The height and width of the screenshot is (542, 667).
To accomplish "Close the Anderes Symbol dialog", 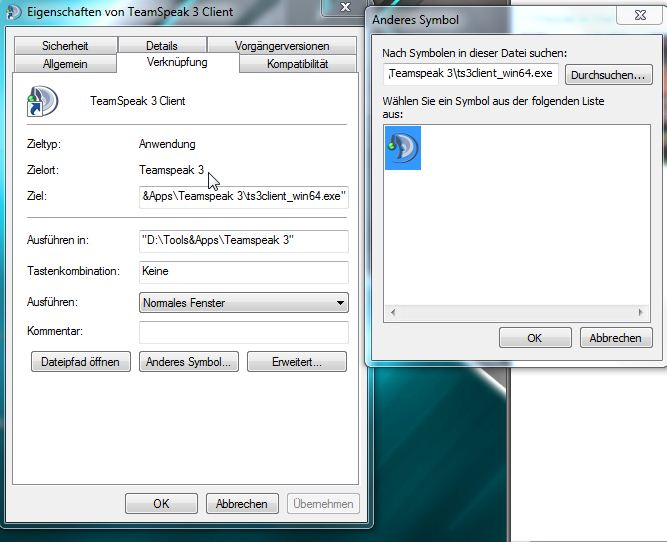I will coord(640,15).
